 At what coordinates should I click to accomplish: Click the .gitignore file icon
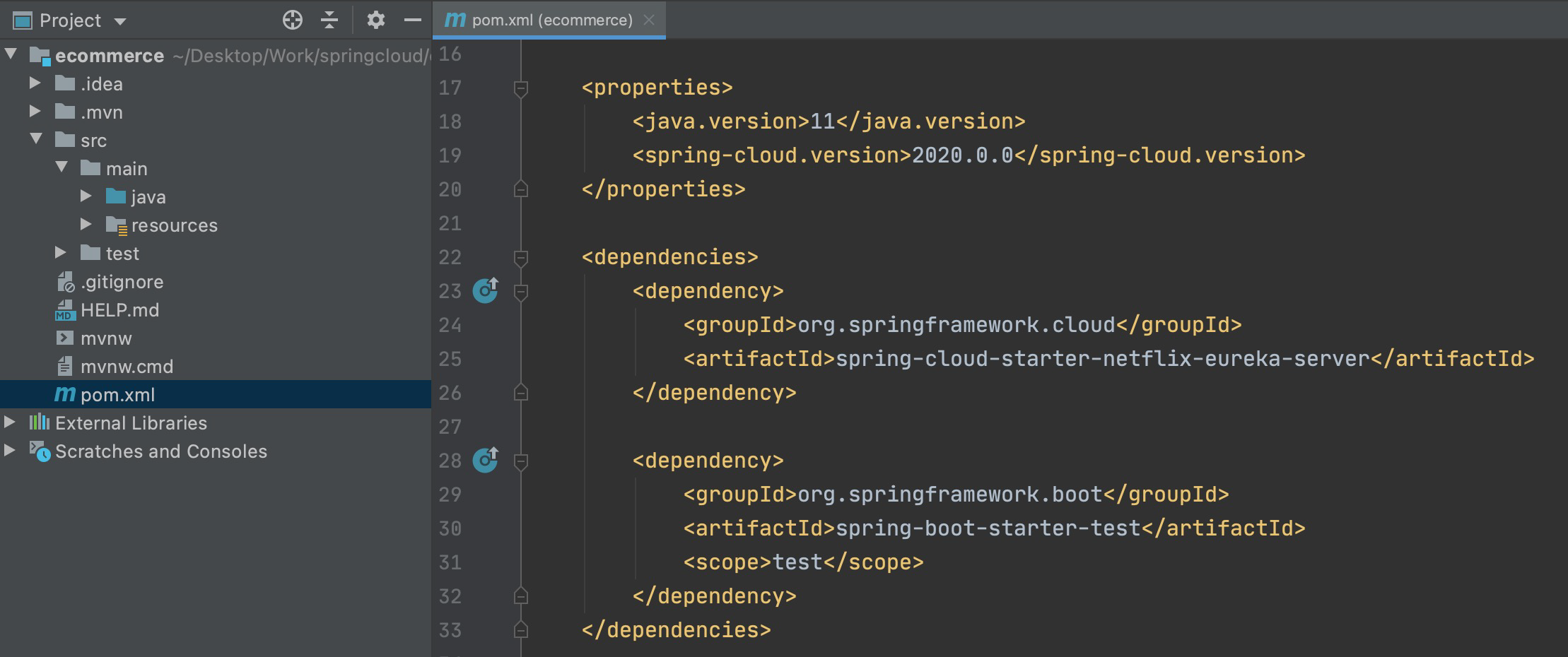65,282
